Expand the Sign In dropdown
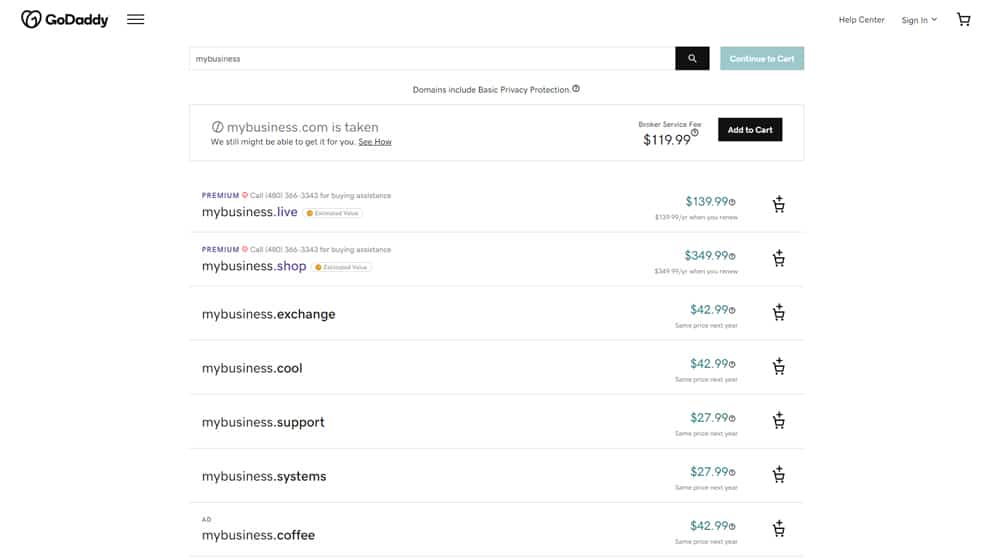The image size is (1000, 560). click(x=919, y=20)
